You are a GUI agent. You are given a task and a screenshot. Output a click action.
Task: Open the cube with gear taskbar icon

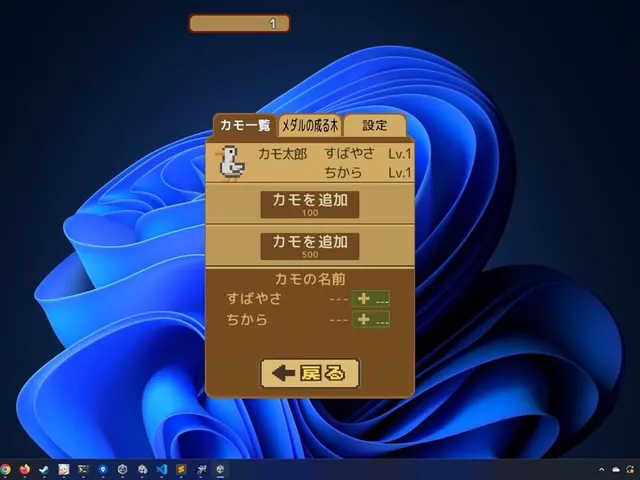[x=142, y=470]
